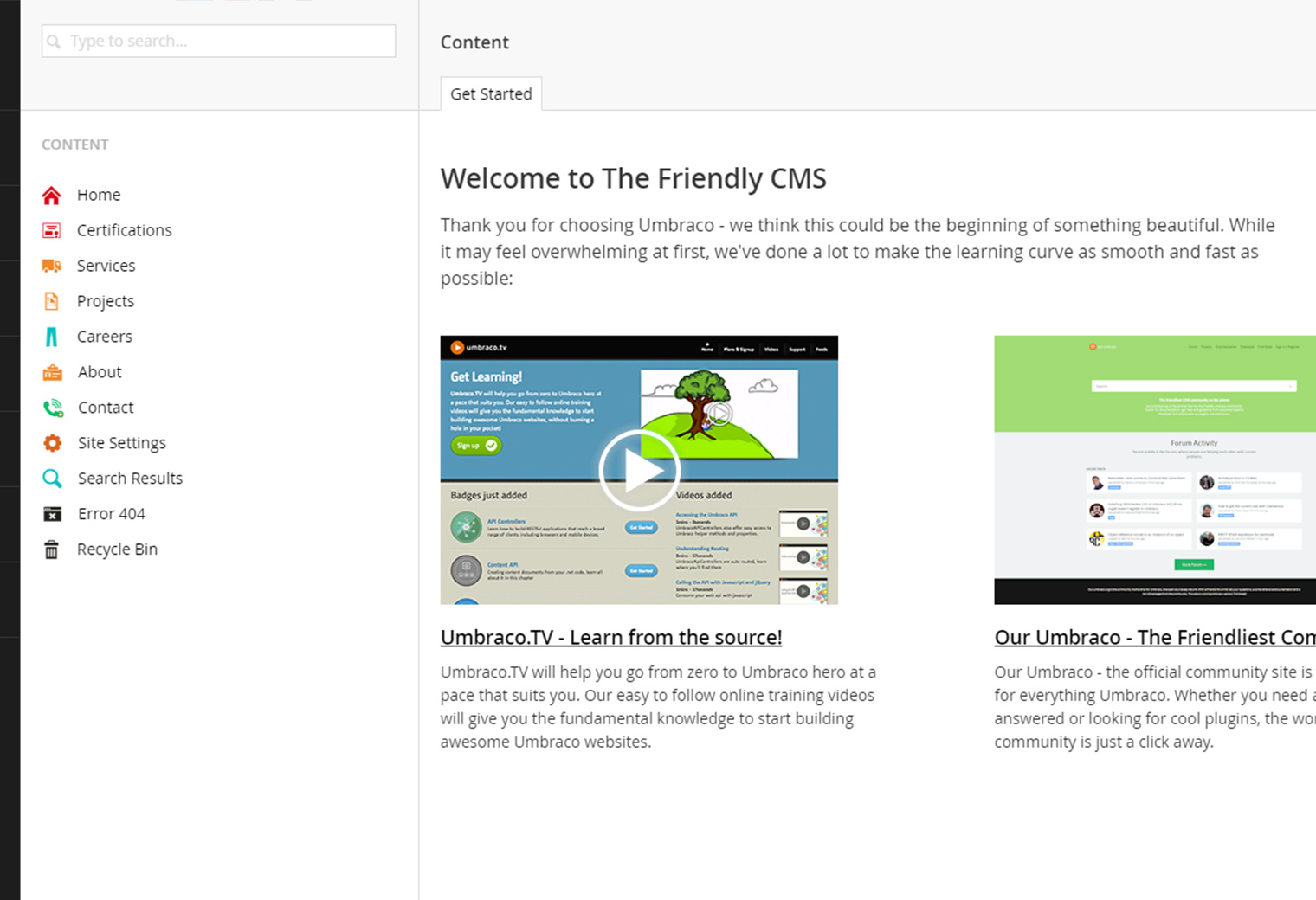
Task: Click the Site Settings gear icon
Action: click(53, 443)
